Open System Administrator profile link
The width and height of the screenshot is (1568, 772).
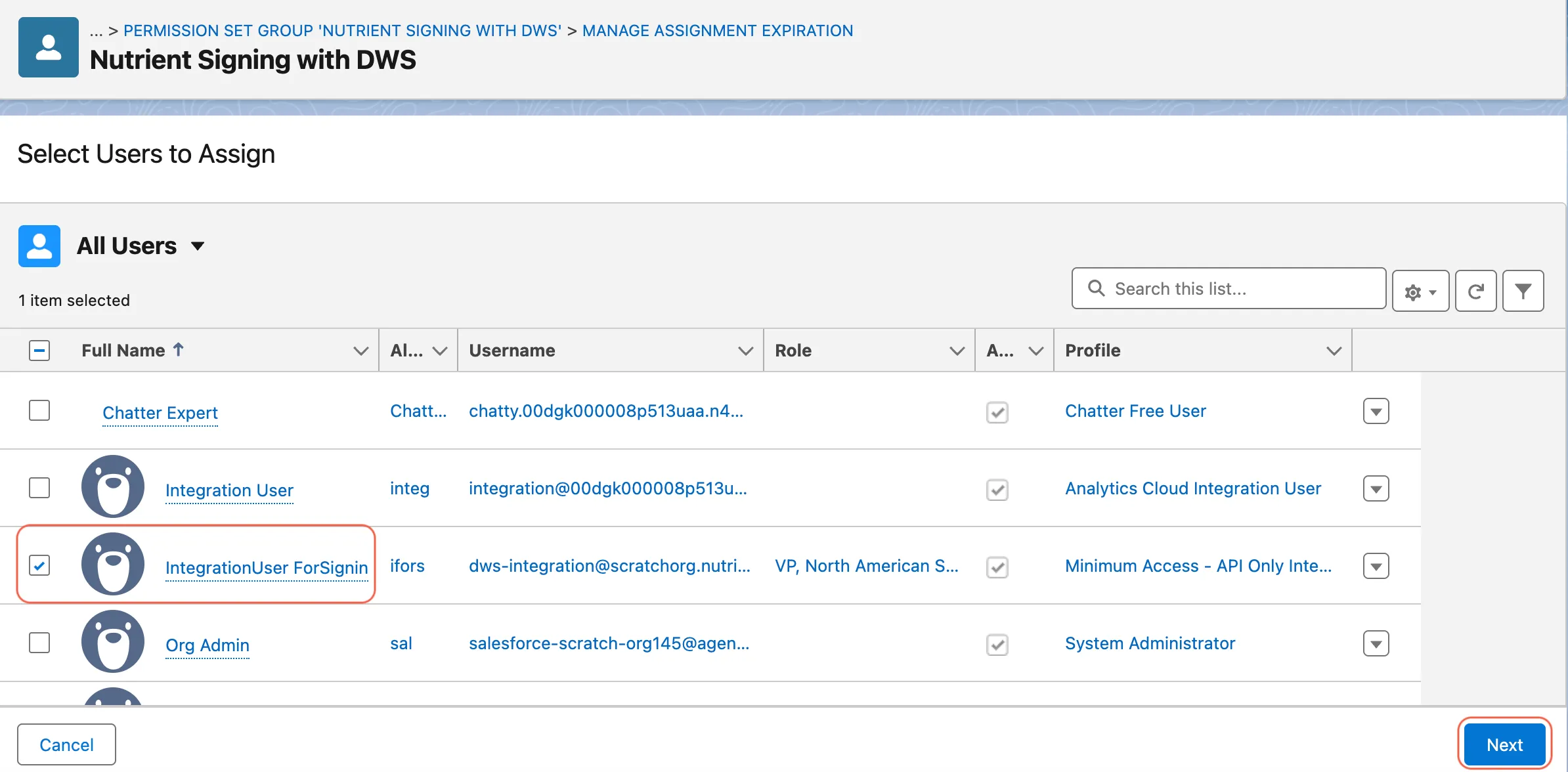[1150, 643]
